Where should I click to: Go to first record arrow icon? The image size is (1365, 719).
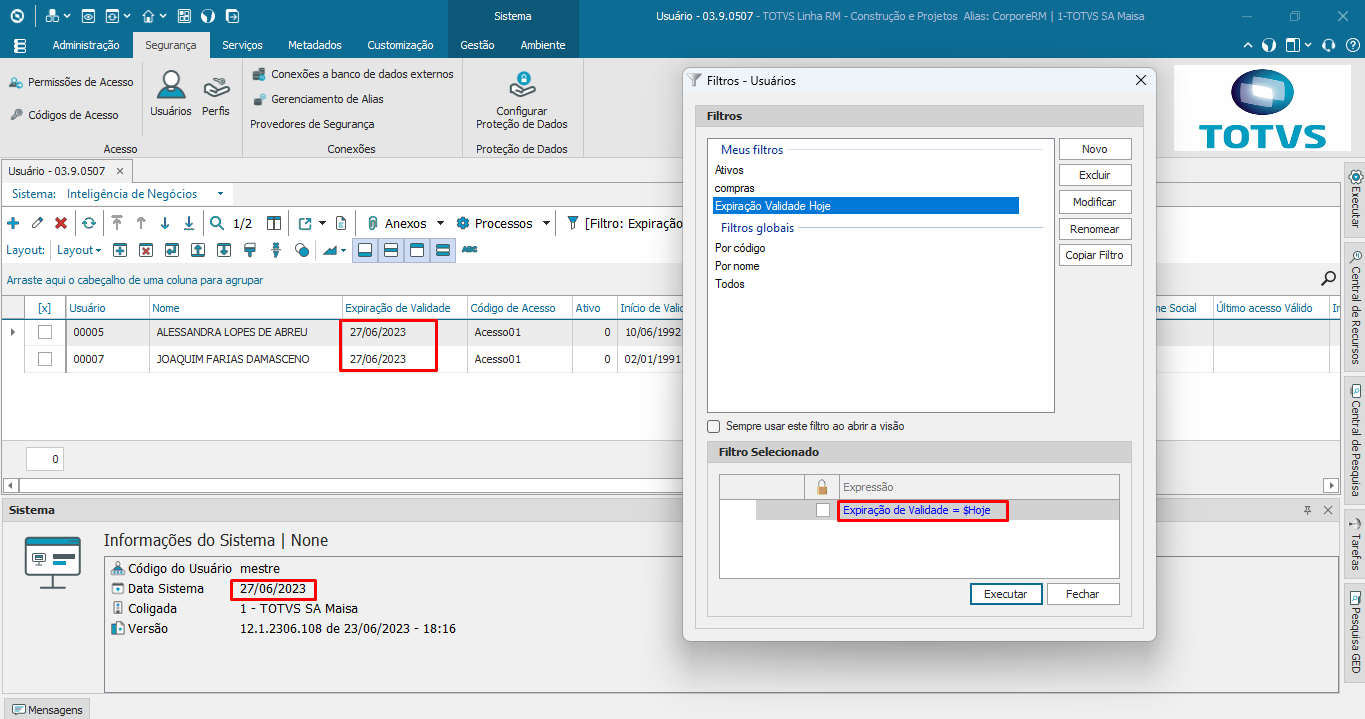[x=117, y=223]
